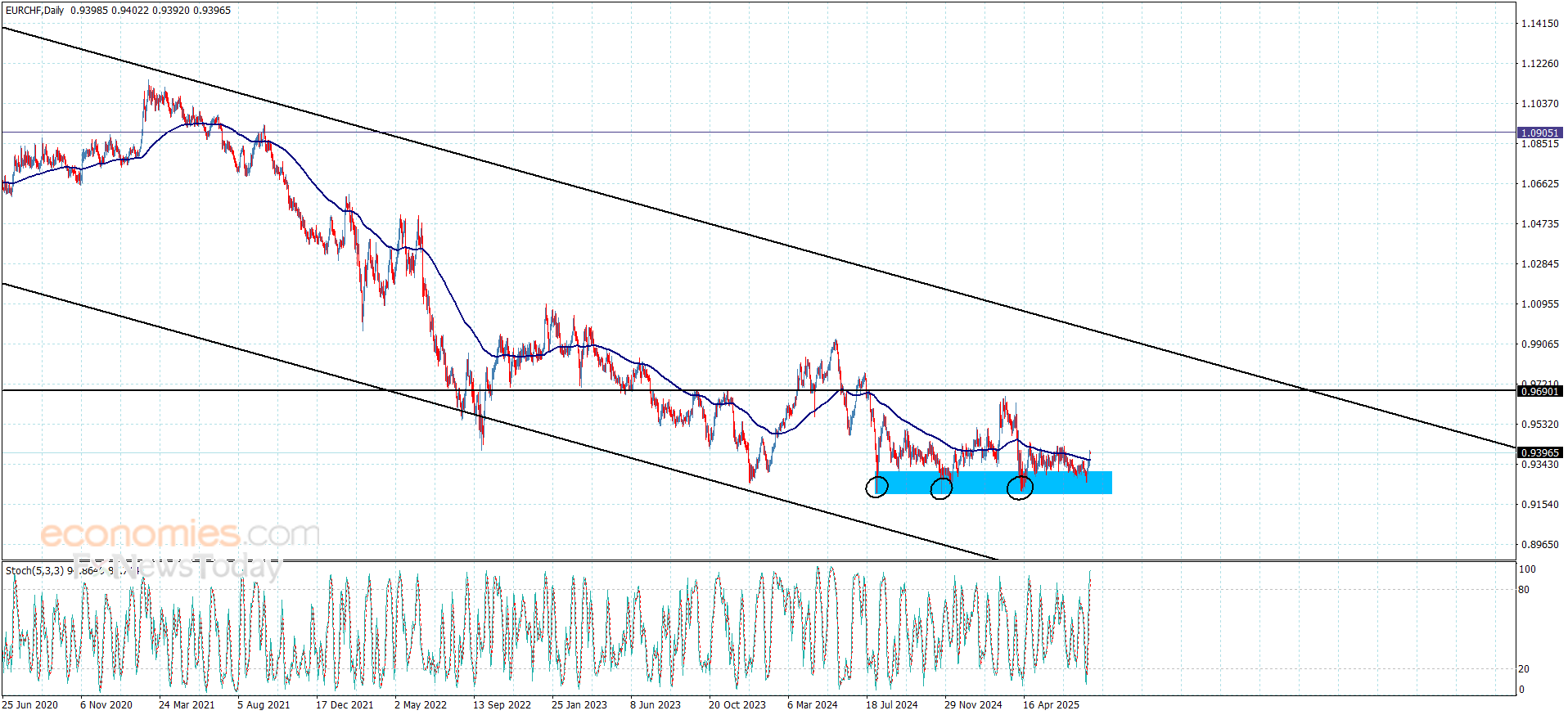Select the blue support zone rectangle
The width and height of the screenshot is (1568, 715).
pos(994,483)
